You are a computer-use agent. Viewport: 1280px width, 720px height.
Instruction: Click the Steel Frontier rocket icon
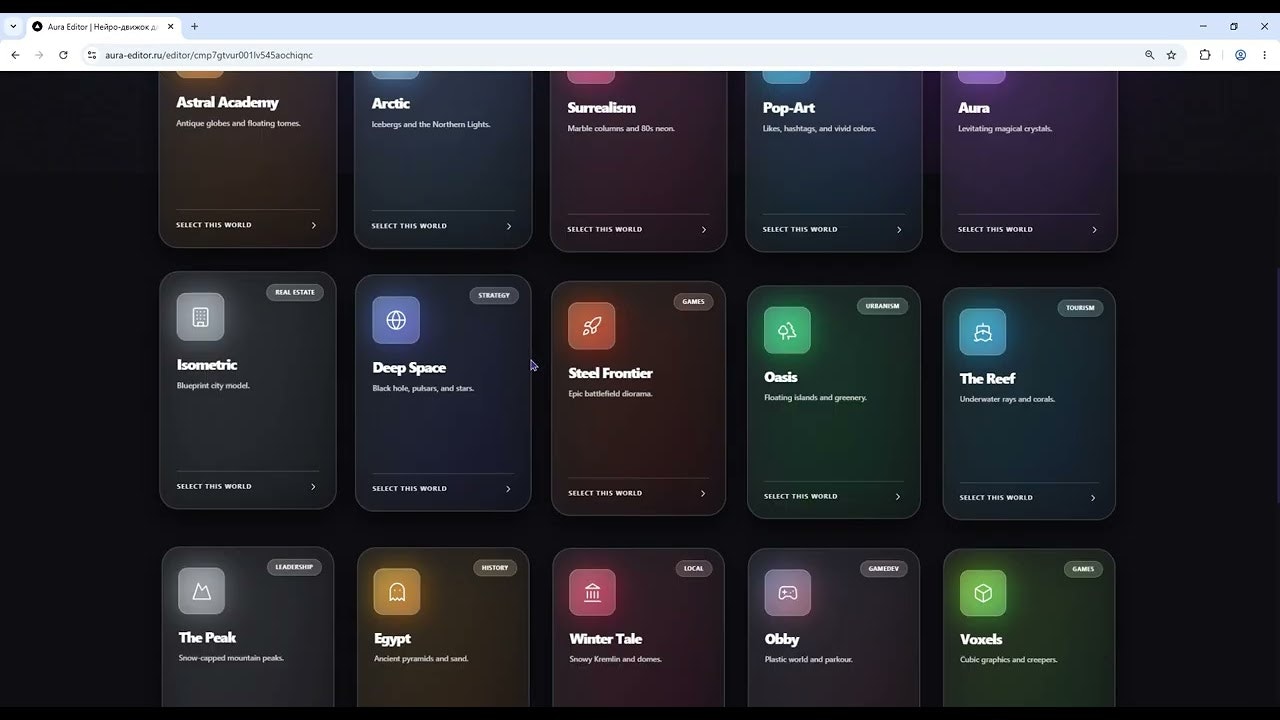pyautogui.click(x=592, y=325)
